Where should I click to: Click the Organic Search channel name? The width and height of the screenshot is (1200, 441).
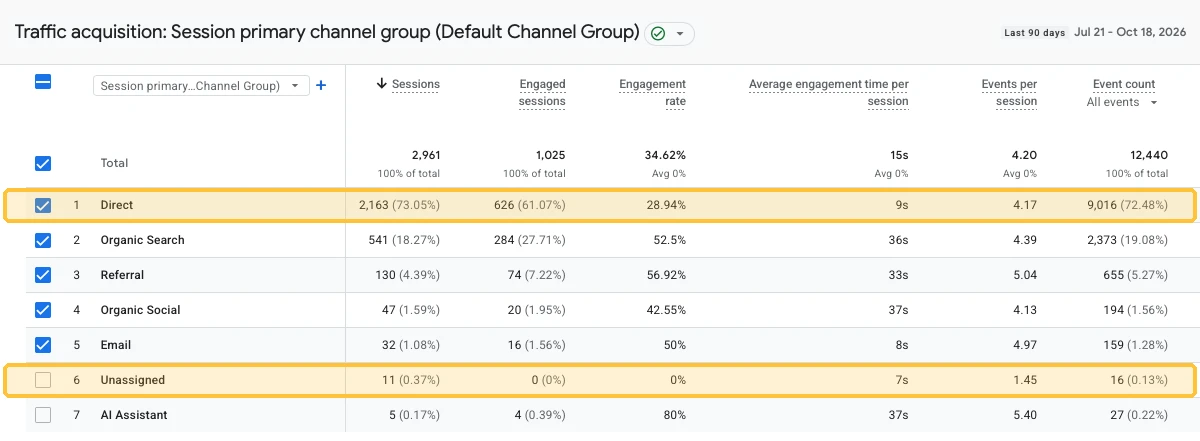142,240
